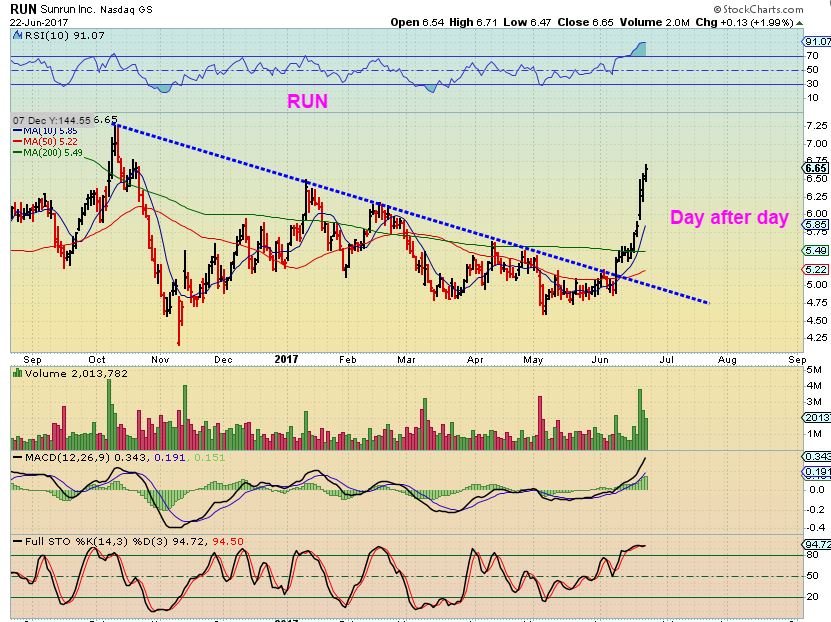Click the 5.22 MA(50) tag on price axis
This screenshot has height=622, width=831.
tap(816, 270)
